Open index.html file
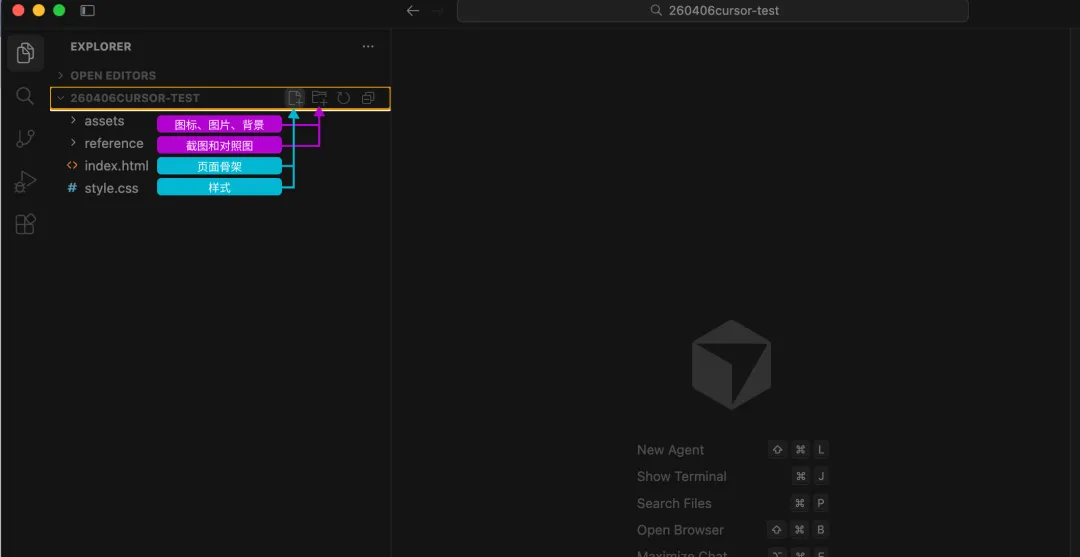 point(116,166)
